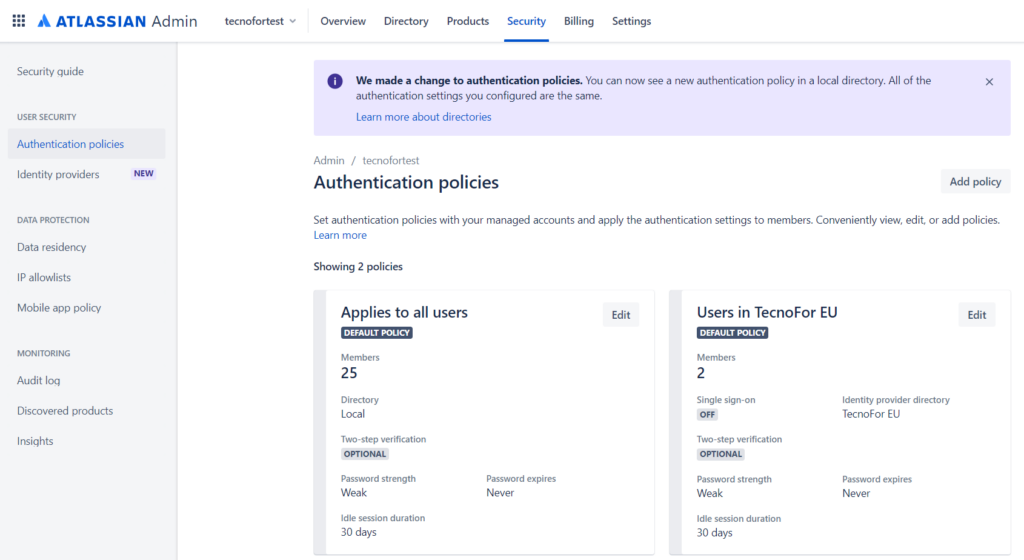
Task: Click the Add policy button
Action: 975,181
